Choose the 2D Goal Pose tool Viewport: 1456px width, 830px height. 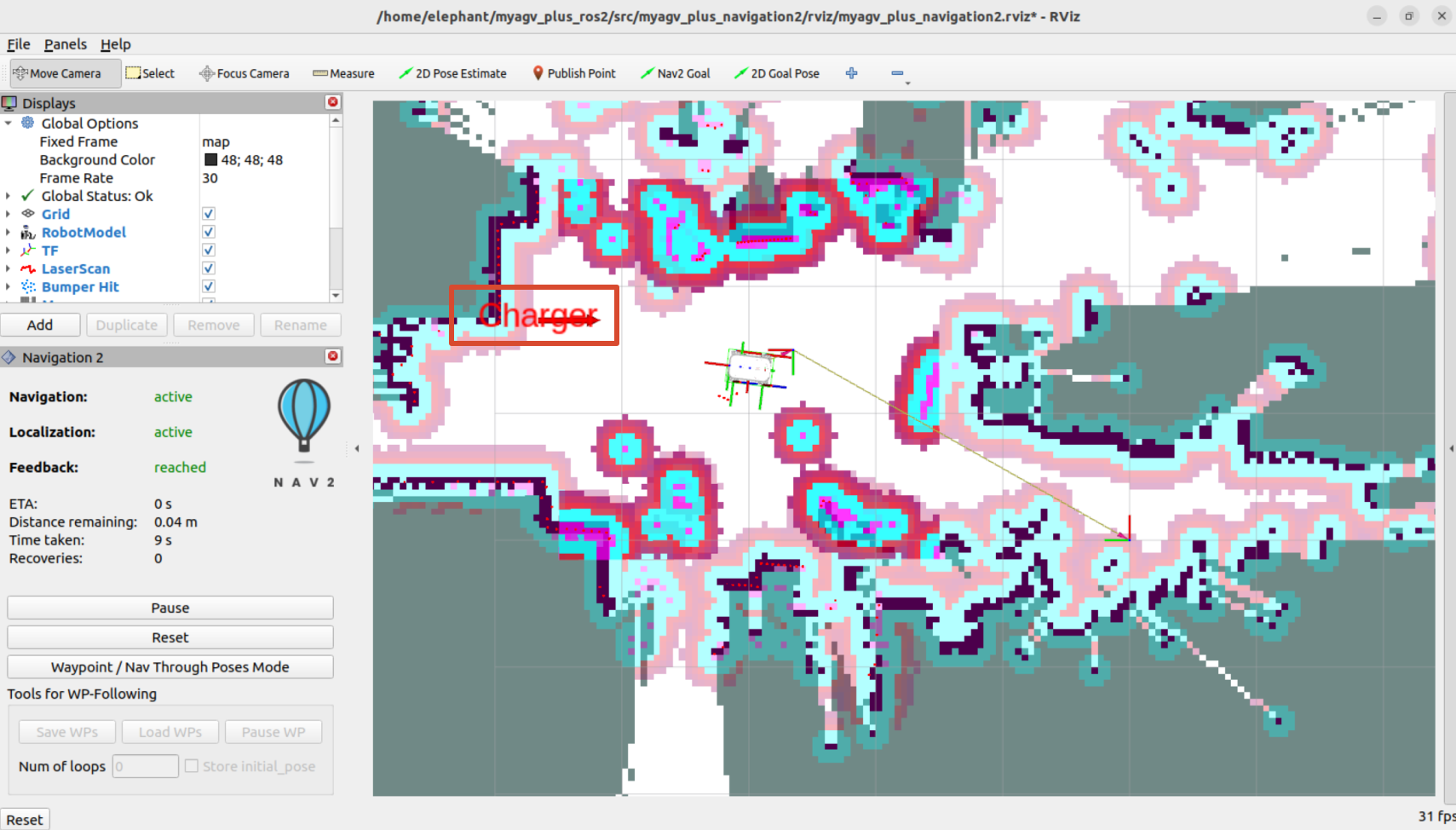(x=777, y=73)
